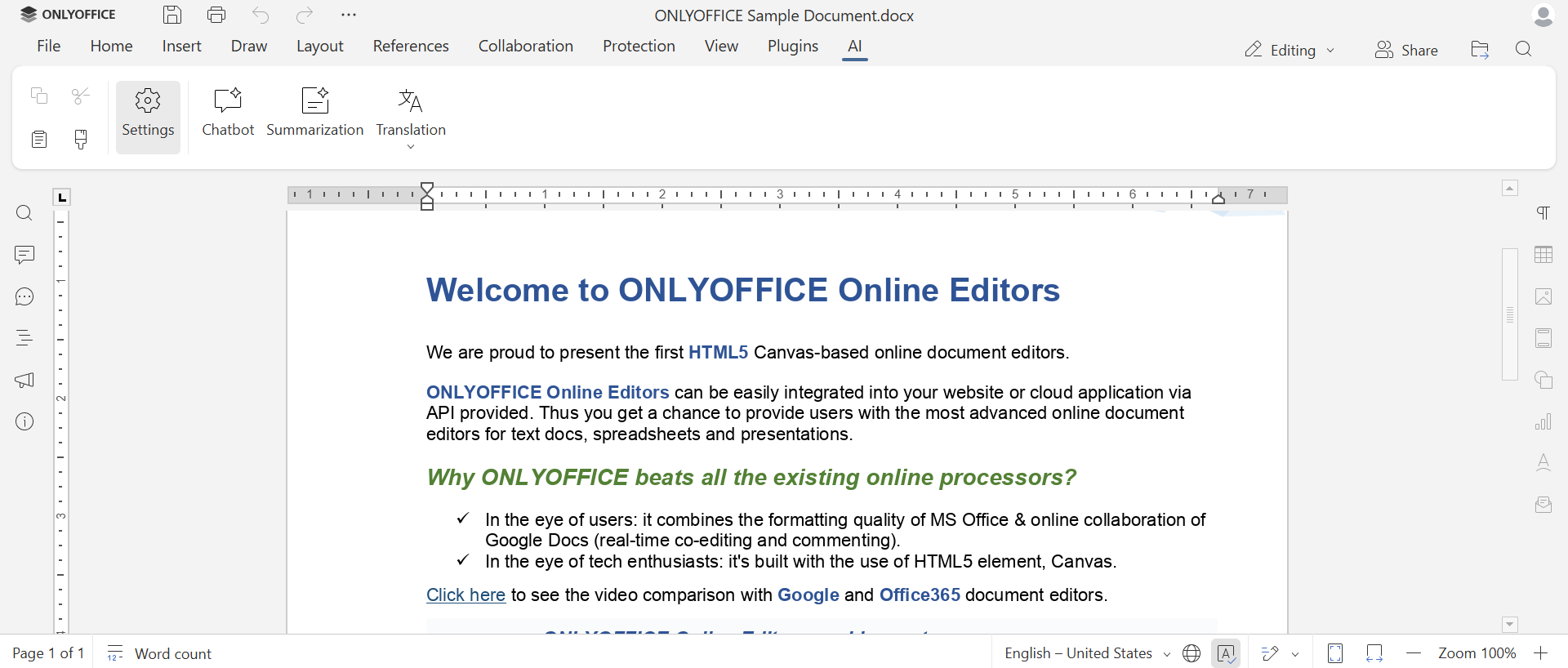Click the Share button
The width and height of the screenshot is (1568, 668).
tap(1406, 51)
